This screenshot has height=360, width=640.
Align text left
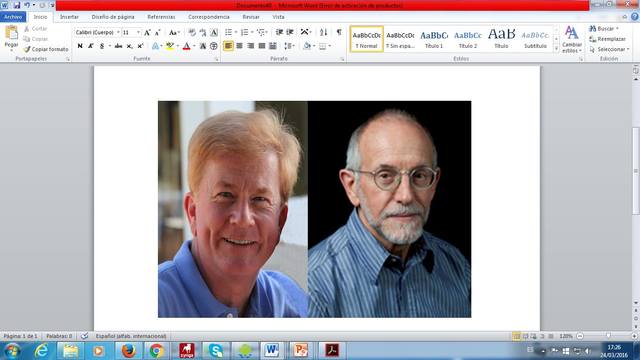click(x=228, y=46)
